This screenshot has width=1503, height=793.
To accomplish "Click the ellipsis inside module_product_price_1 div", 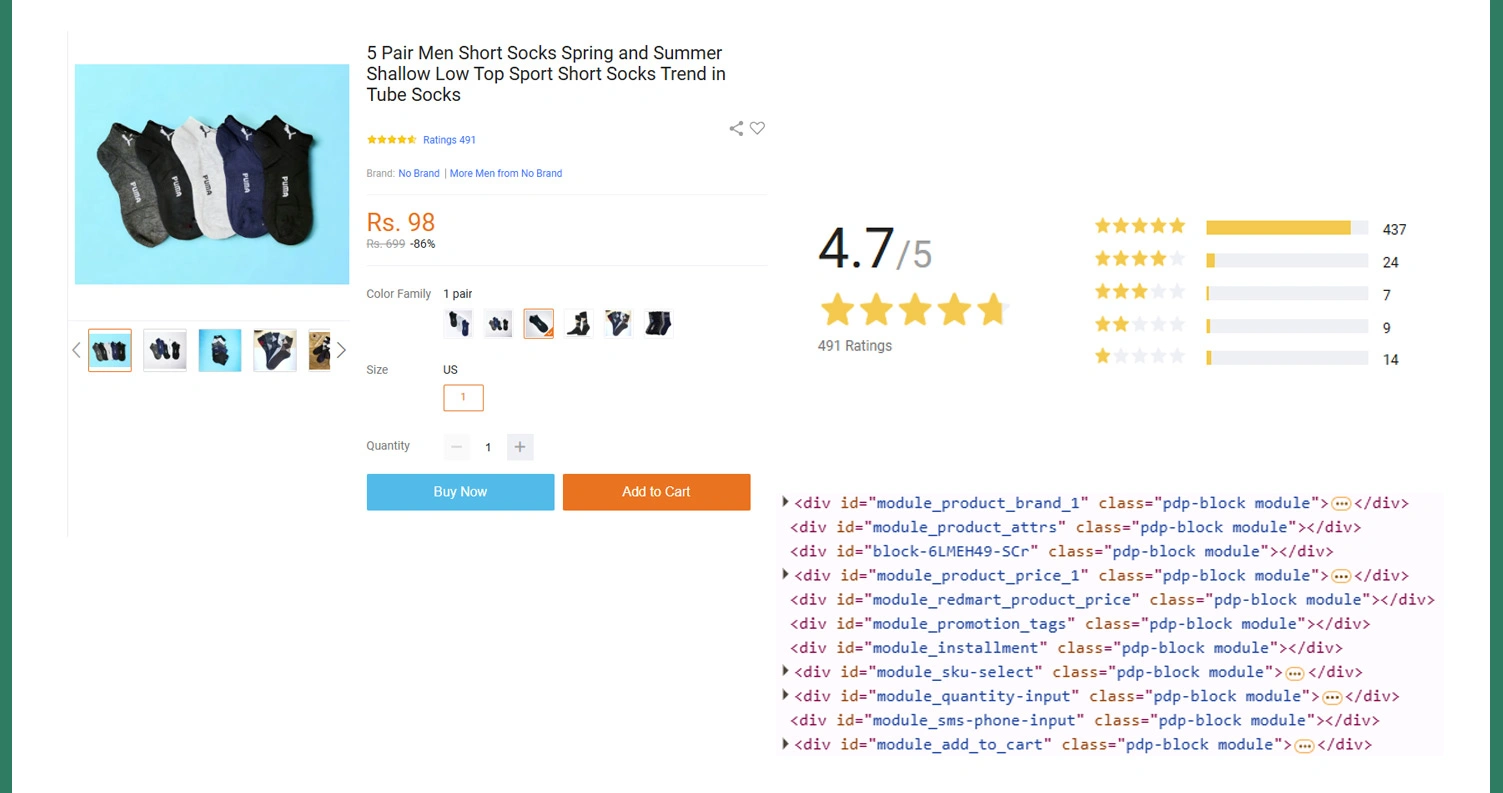I will pos(1342,576).
